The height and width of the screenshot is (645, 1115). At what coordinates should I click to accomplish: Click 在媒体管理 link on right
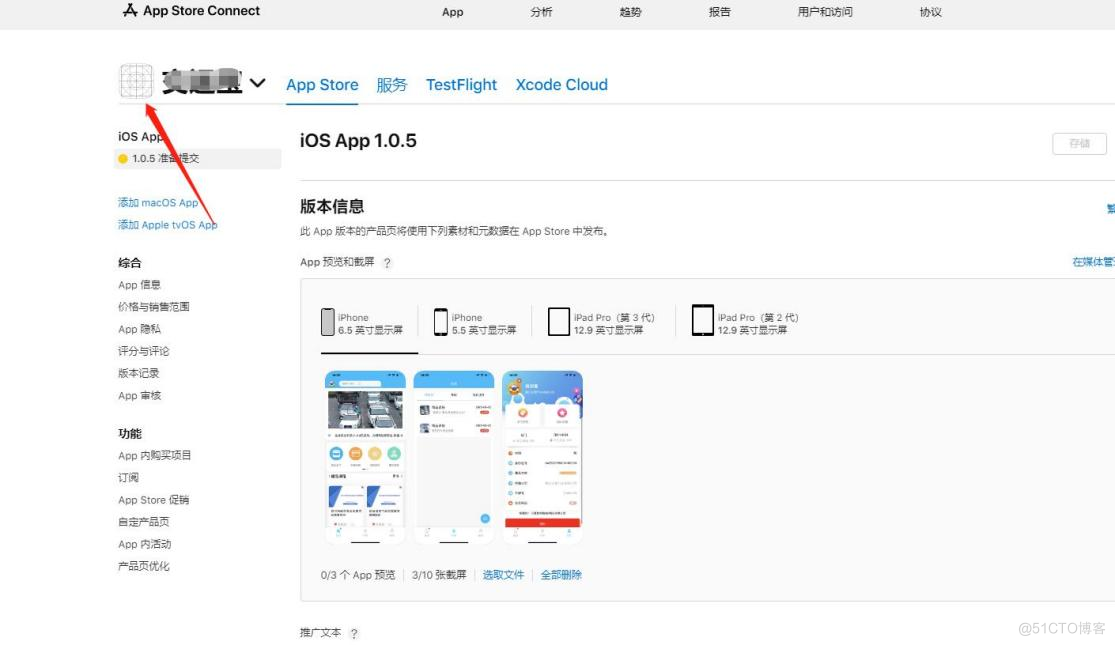tap(1093, 262)
